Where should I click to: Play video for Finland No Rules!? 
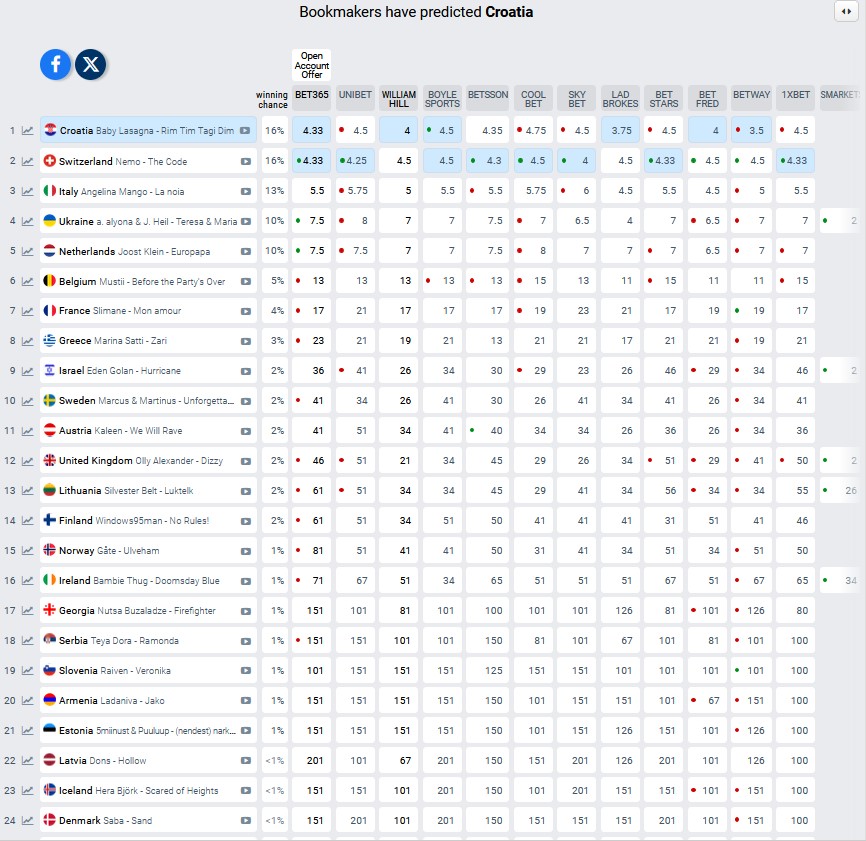[246, 521]
